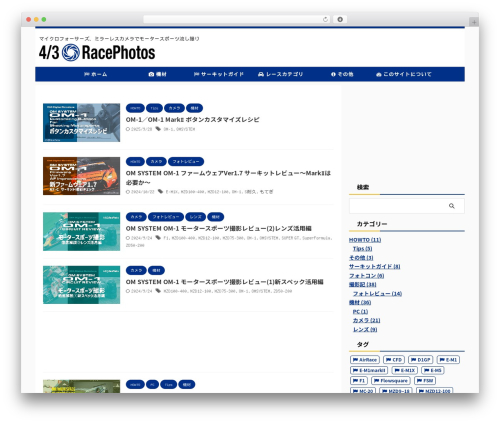Open the 機材 navigation menu
The height and width of the screenshot is (423, 500).
pyautogui.click(x=157, y=74)
